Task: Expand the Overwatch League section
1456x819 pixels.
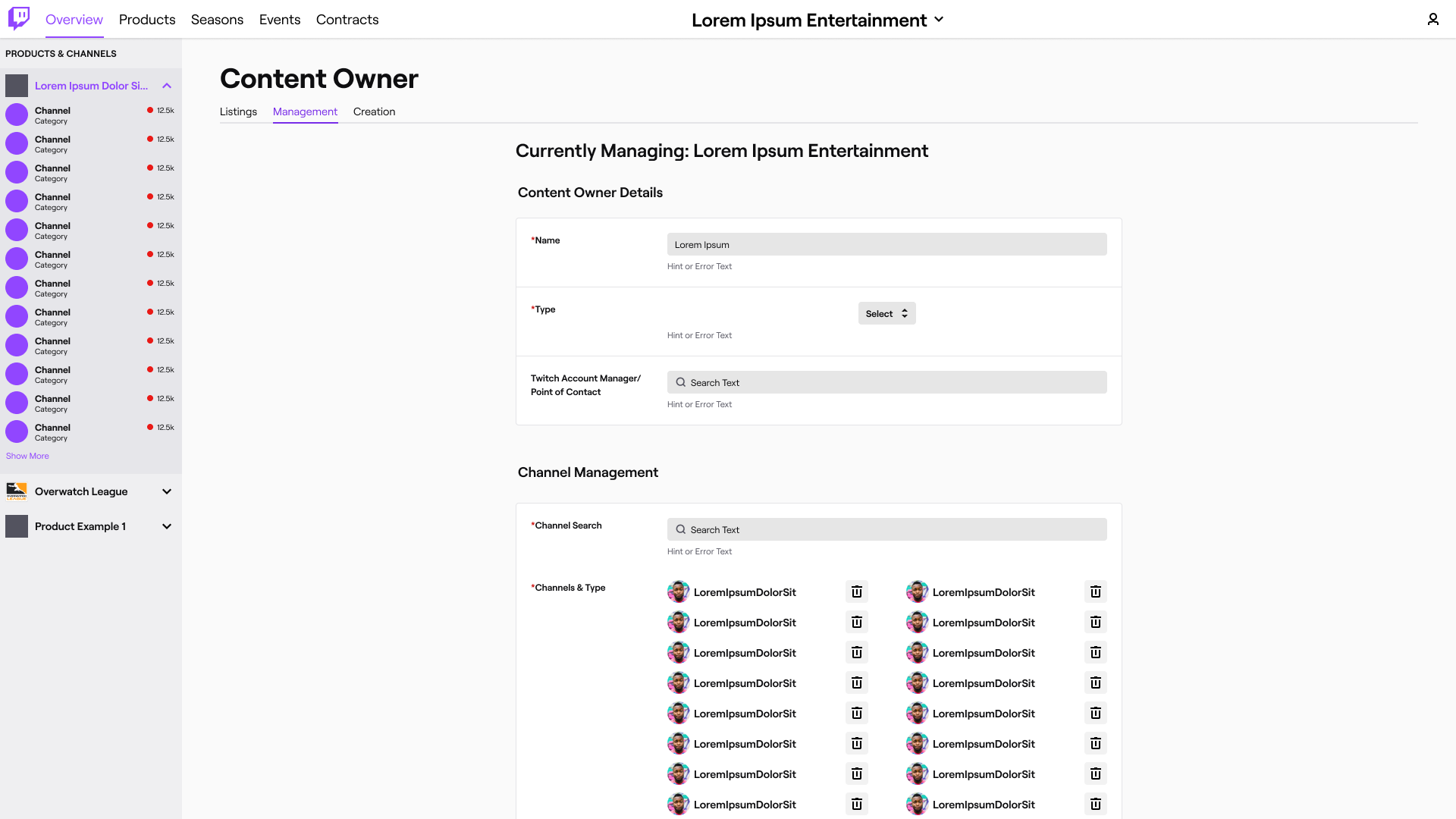Action: (166, 491)
